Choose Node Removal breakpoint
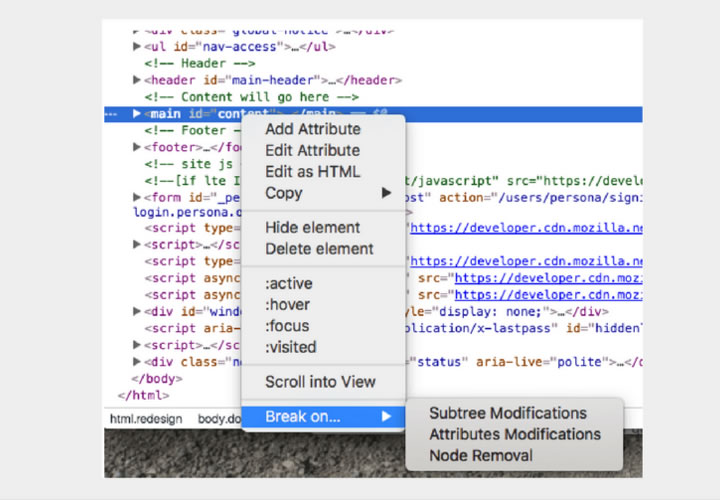The height and width of the screenshot is (500, 720). pos(481,455)
